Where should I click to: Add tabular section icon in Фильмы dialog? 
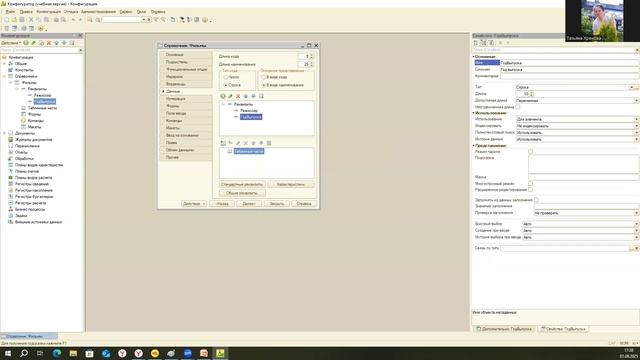[x=223, y=143]
